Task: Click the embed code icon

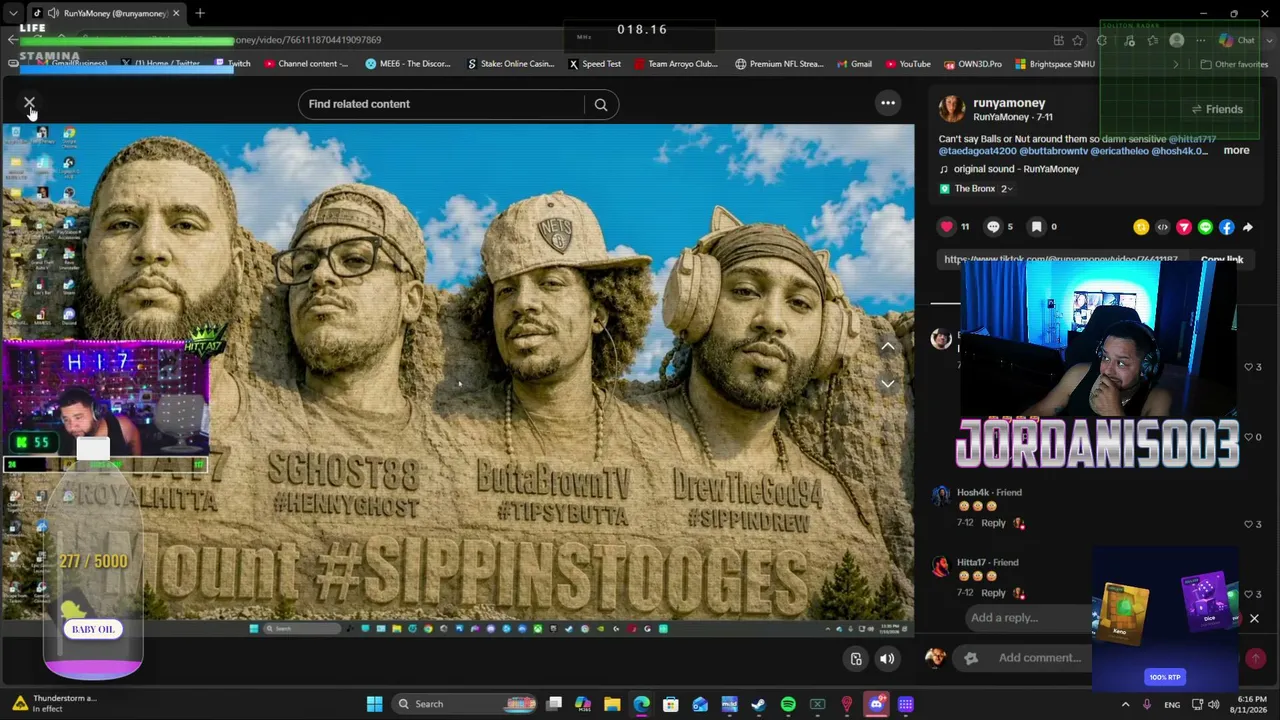Action: [x=1162, y=227]
